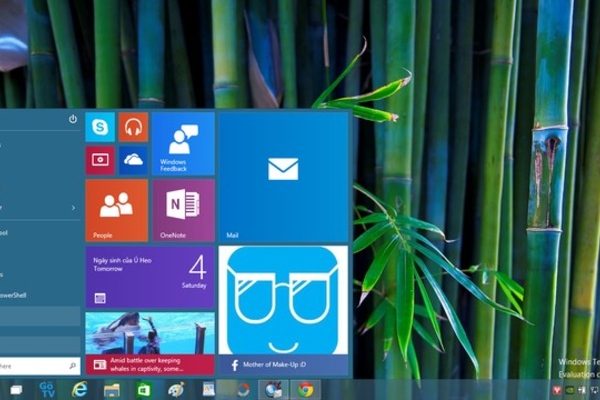600x400 pixels.
Task: Open the Music headphones tile
Action: point(133,127)
